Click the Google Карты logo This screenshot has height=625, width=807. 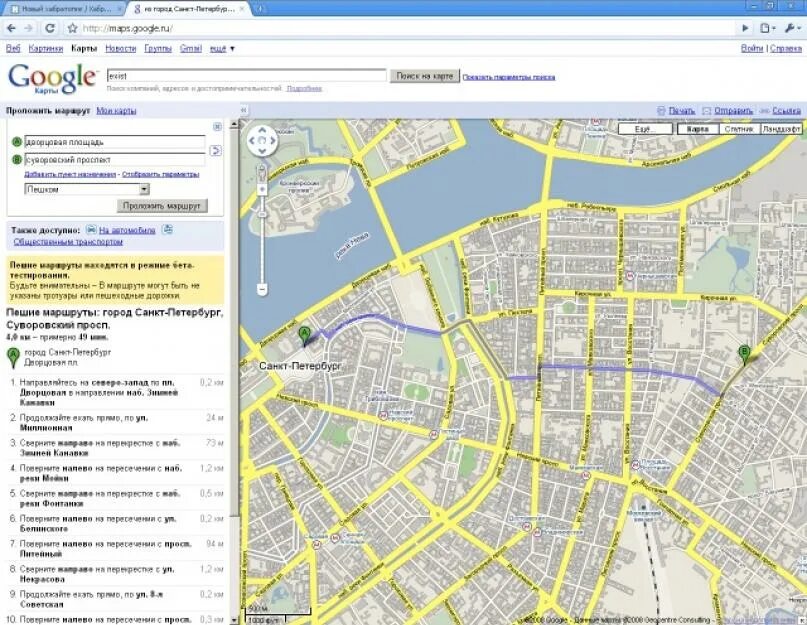coord(52,79)
